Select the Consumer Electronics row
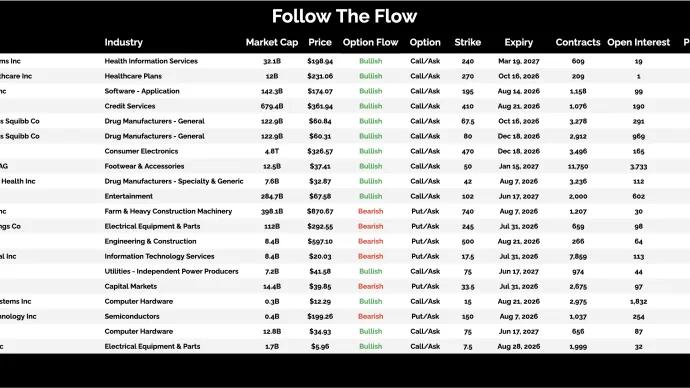The width and height of the screenshot is (690, 388). point(345,151)
